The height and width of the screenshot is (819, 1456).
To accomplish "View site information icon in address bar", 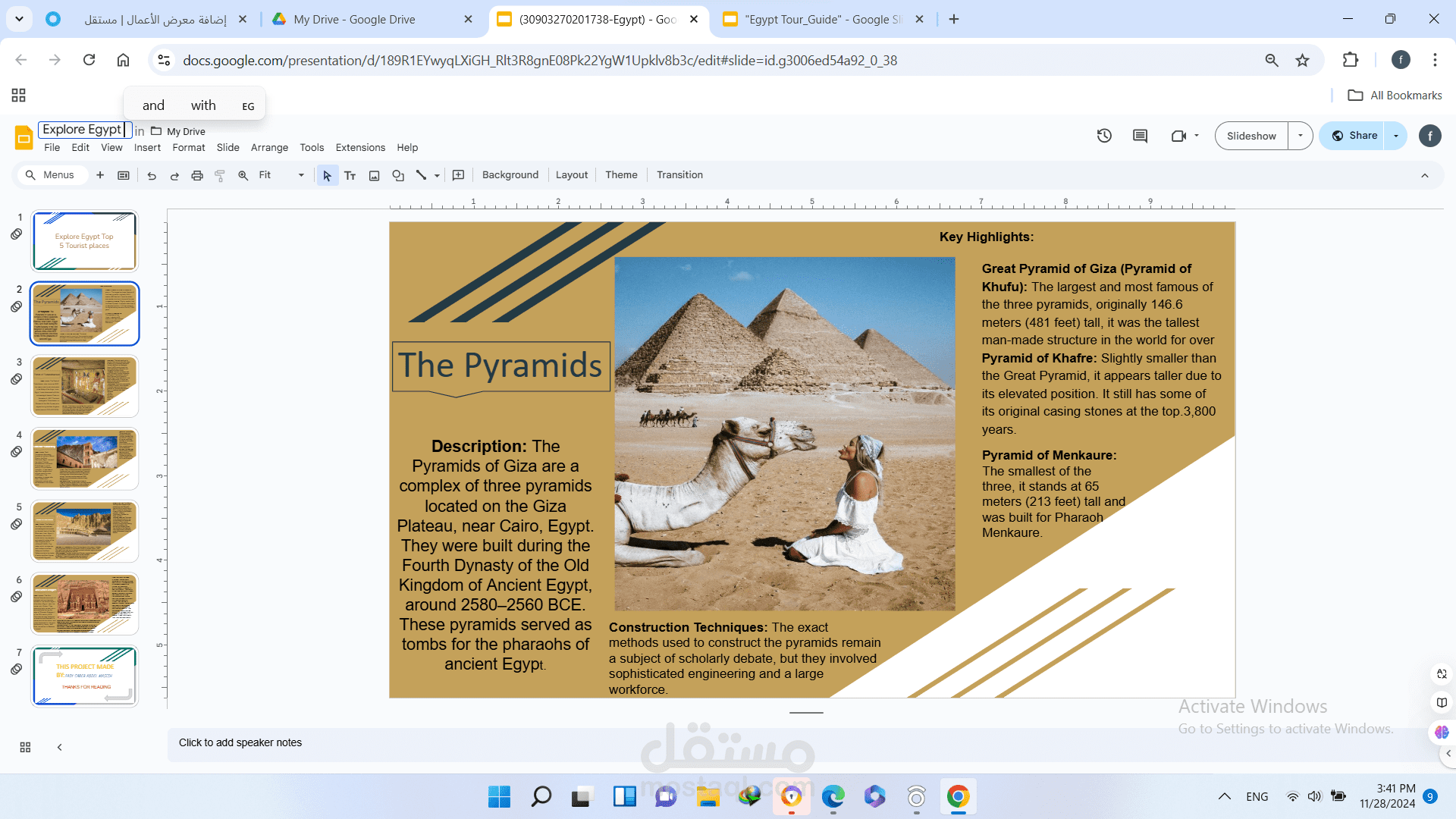I will (164, 60).
